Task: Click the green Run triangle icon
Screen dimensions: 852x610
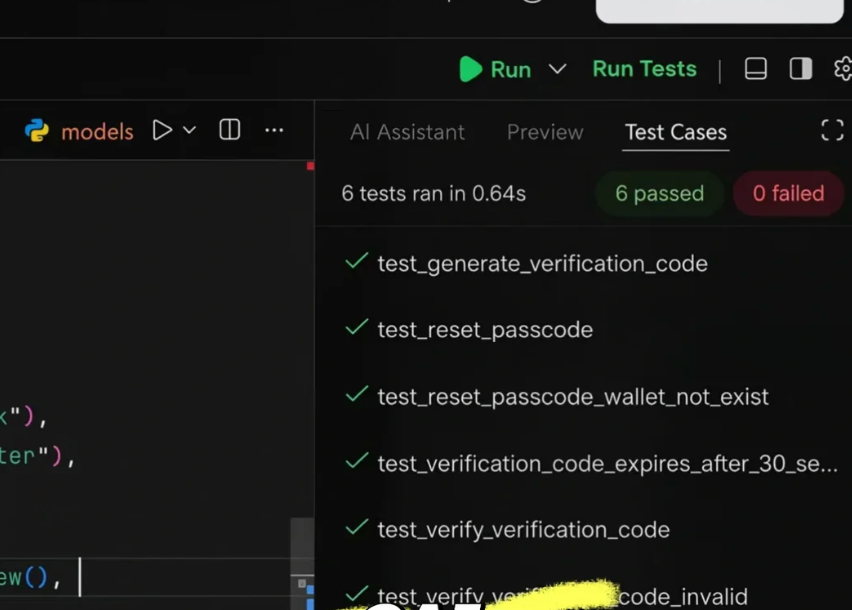Action: click(469, 68)
